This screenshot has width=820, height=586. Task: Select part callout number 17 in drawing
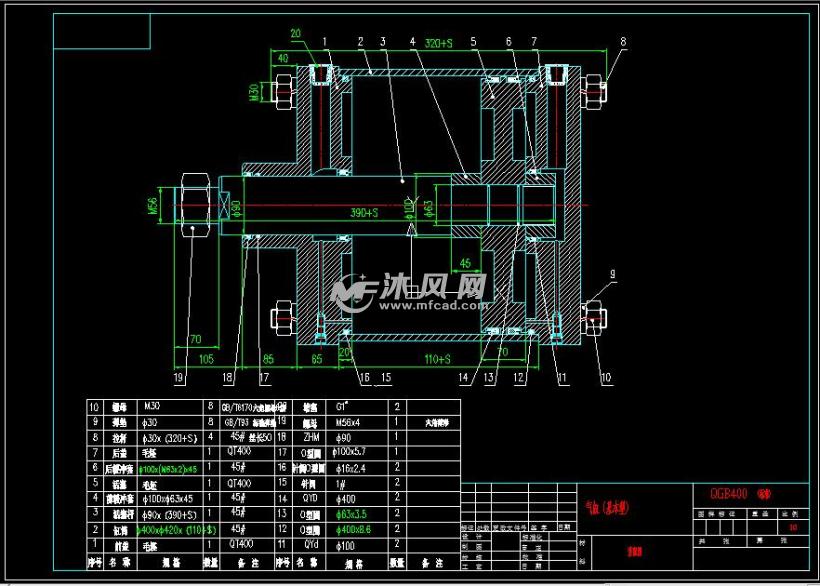pos(264,377)
